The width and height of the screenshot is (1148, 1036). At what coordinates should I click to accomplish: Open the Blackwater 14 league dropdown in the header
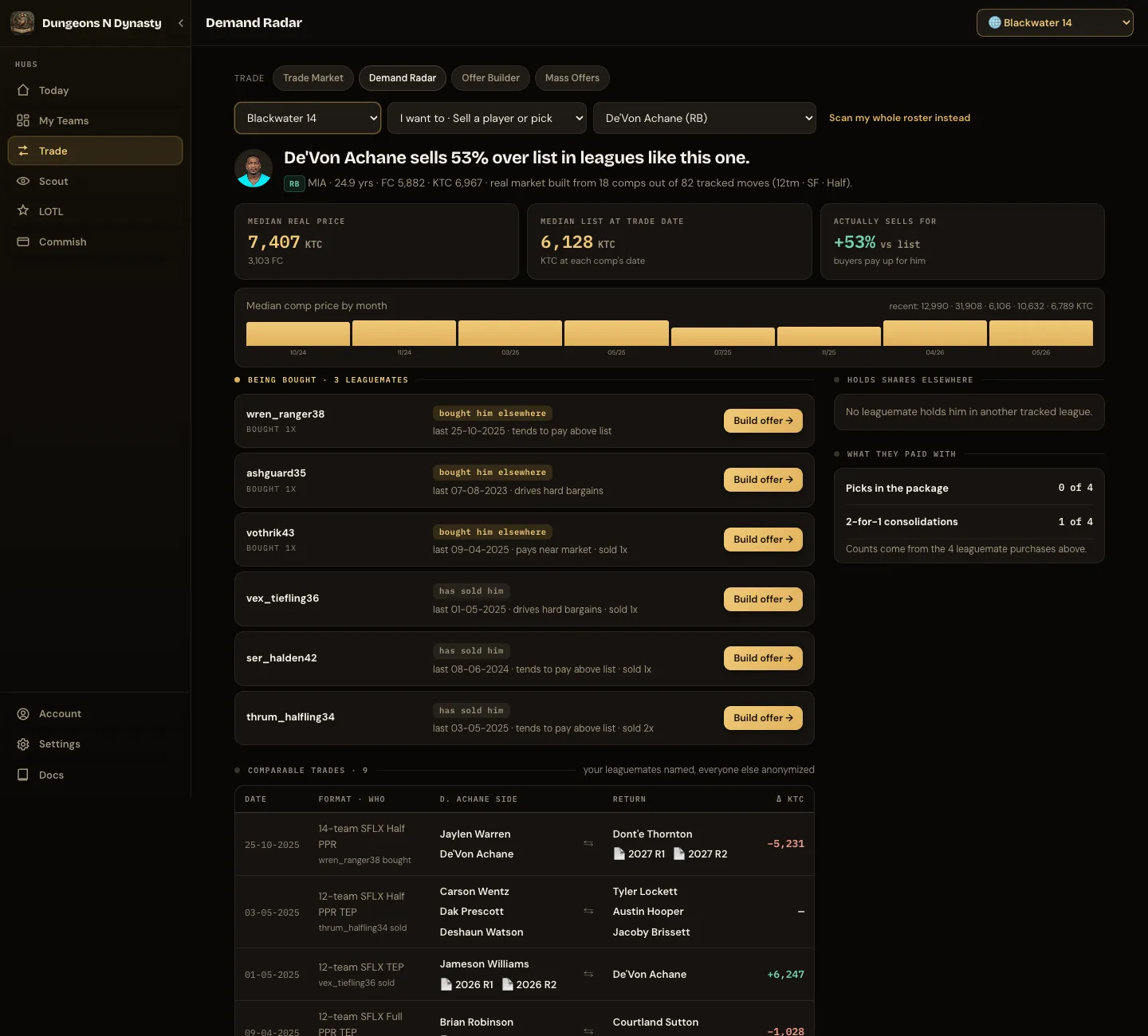tap(1055, 22)
